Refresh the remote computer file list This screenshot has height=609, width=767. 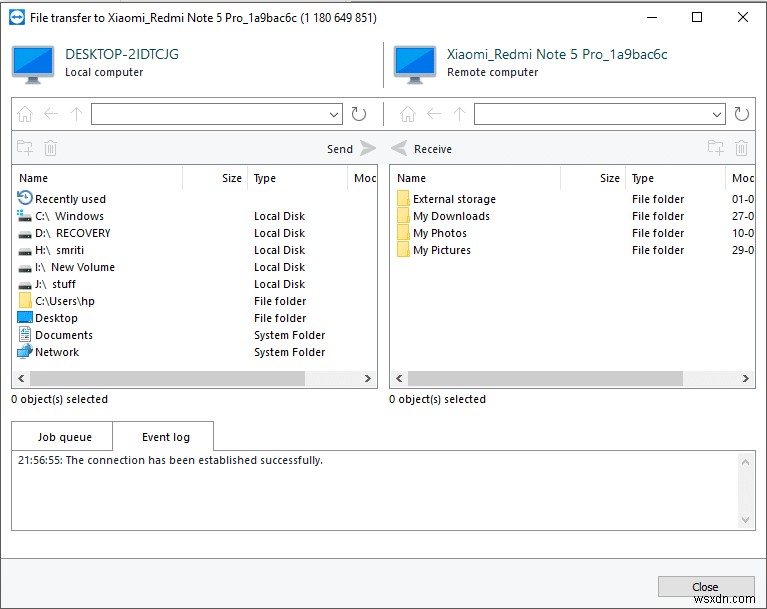tap(742, 114)
